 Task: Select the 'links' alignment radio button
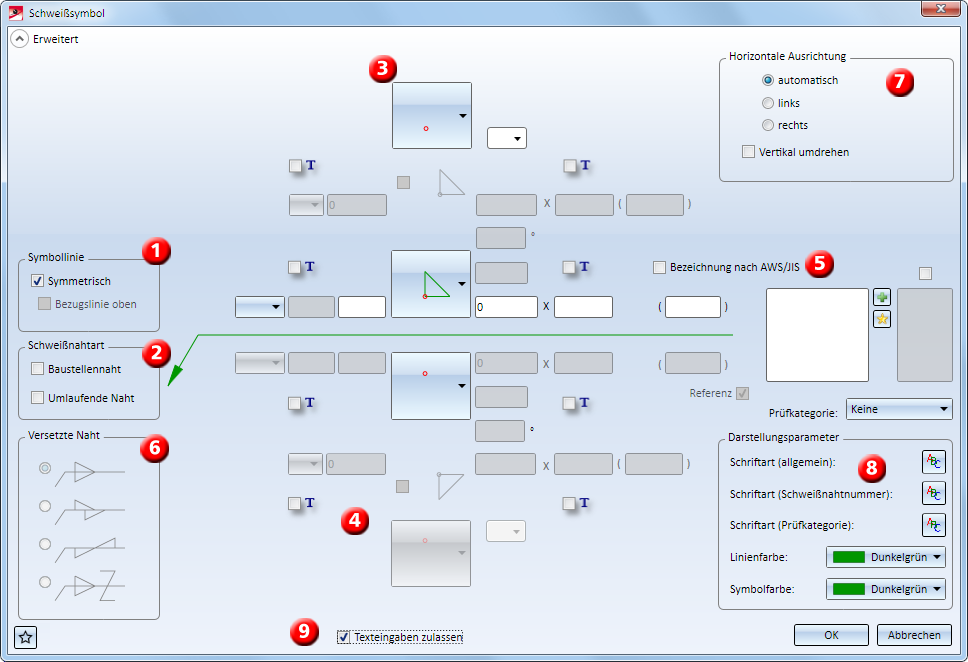click(768, 103)
